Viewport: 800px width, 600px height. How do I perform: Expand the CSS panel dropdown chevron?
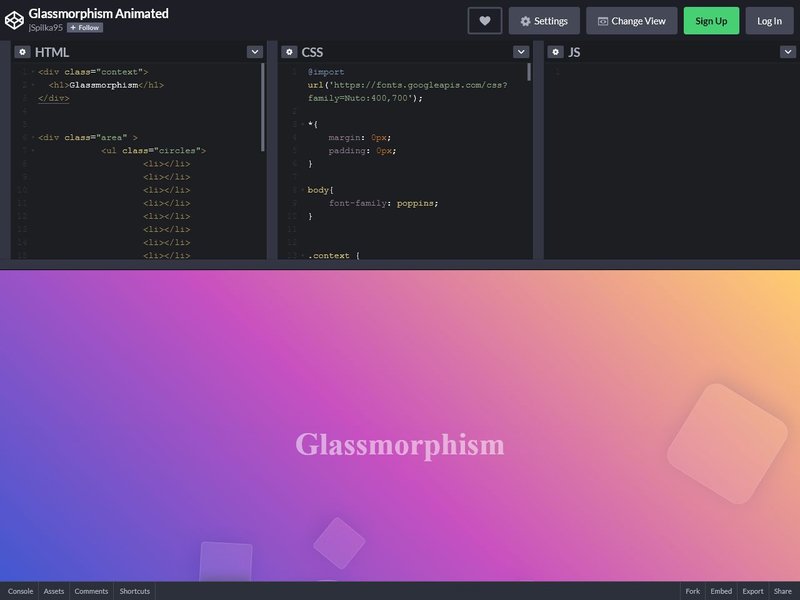click(521, 52)
